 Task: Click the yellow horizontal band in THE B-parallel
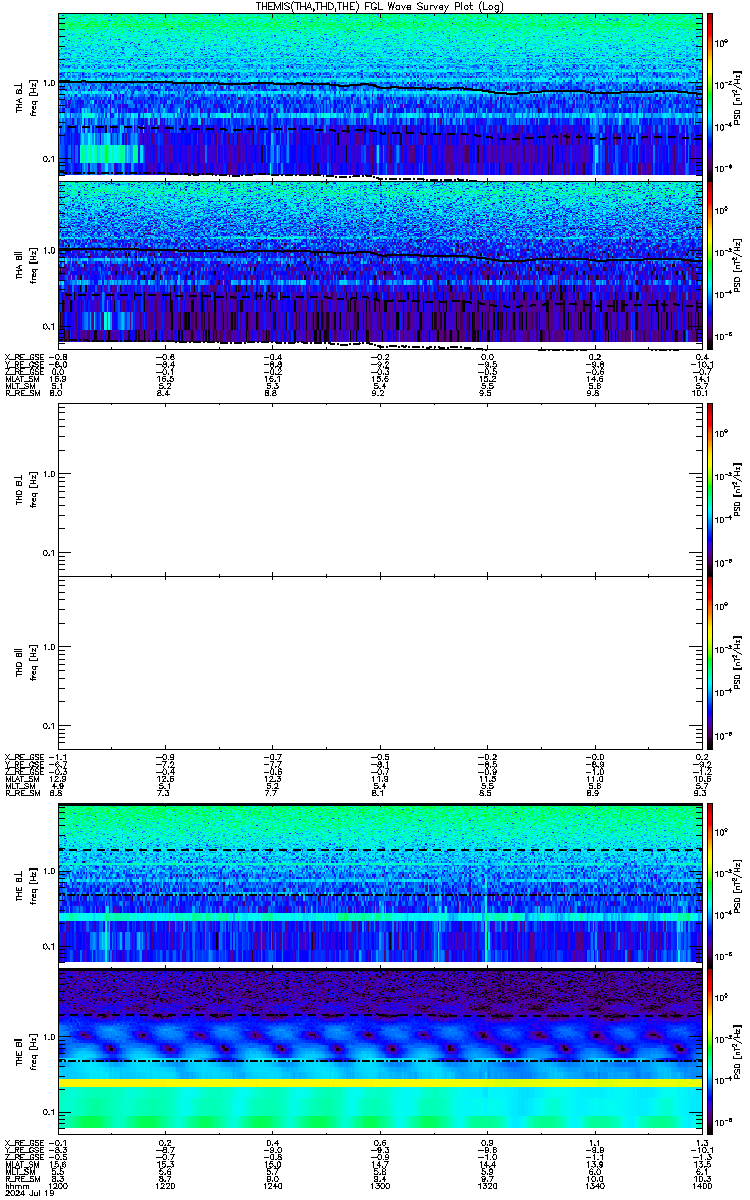(x=380, y=1083)
